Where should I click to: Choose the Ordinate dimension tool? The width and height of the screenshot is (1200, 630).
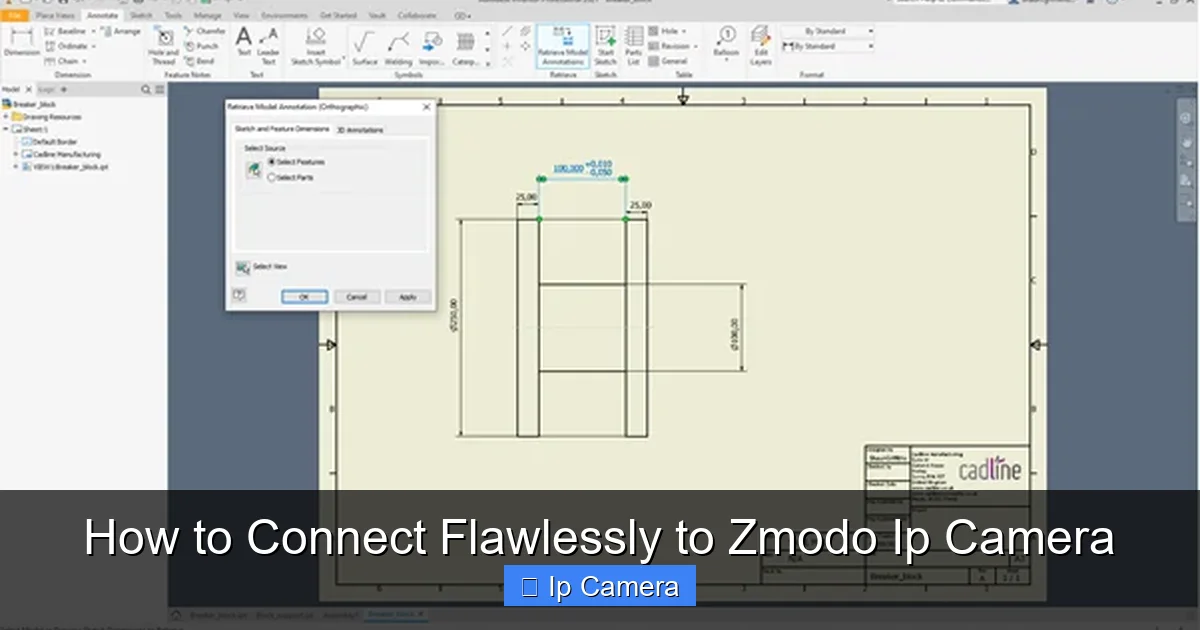67,46
